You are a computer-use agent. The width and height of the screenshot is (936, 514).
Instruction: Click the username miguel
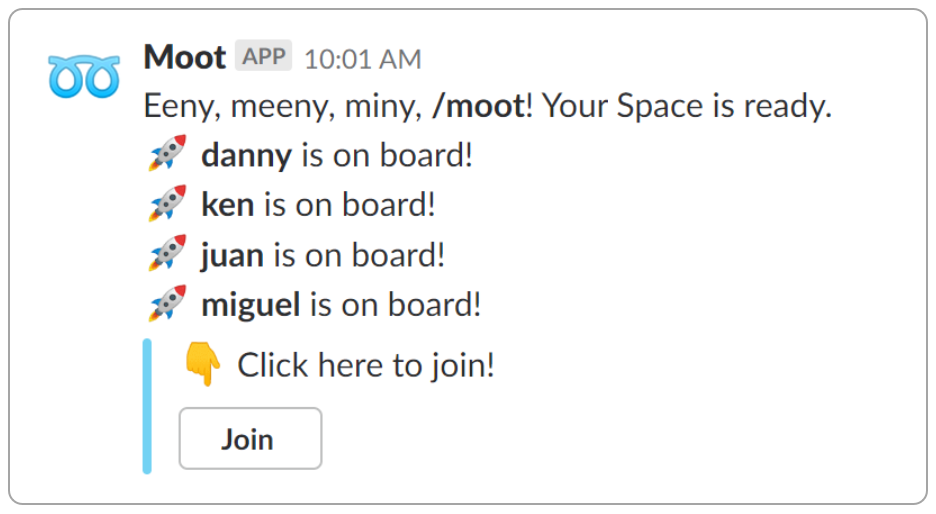tap(250, 305)
